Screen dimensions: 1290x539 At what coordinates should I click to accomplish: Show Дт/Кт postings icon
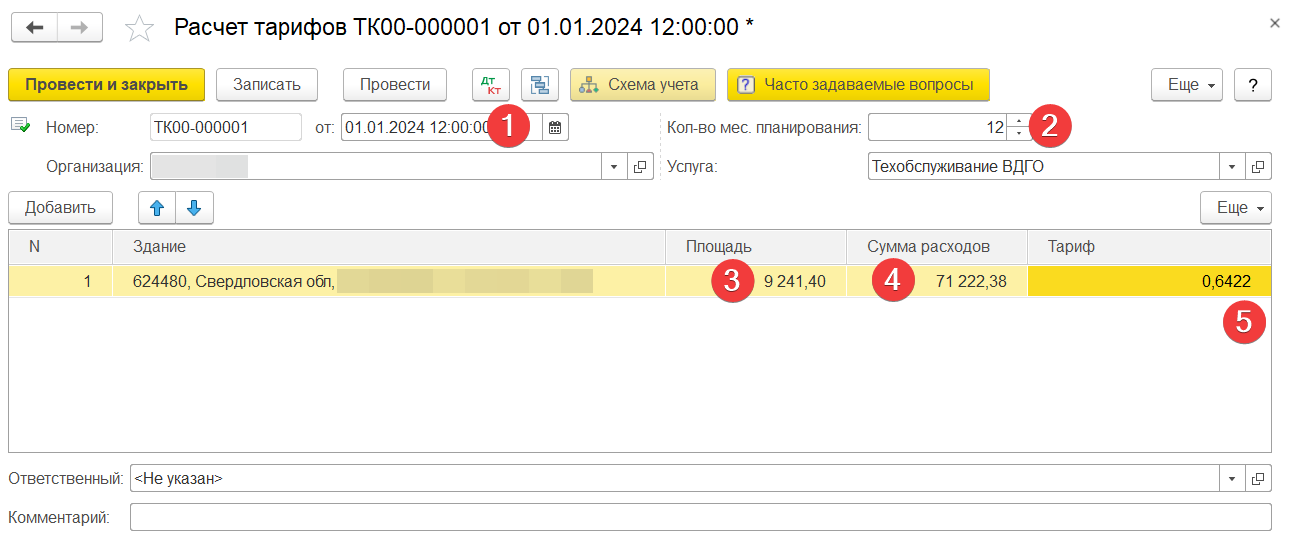click(x=491, y=85)
